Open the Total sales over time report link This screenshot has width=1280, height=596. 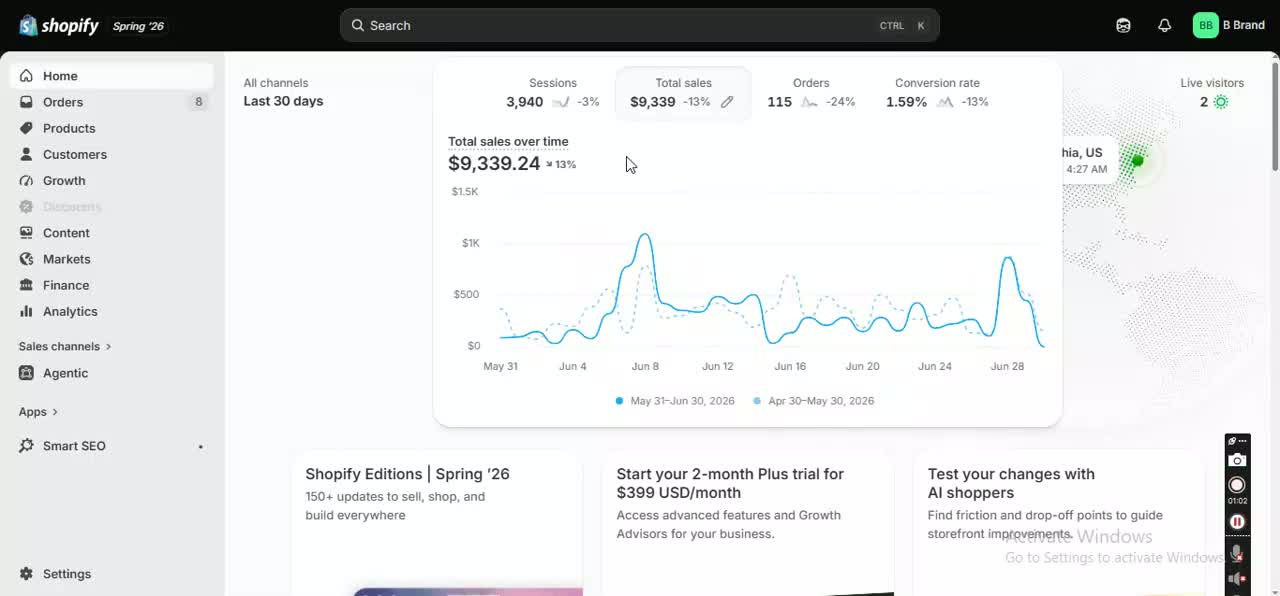tap(508, 142)
